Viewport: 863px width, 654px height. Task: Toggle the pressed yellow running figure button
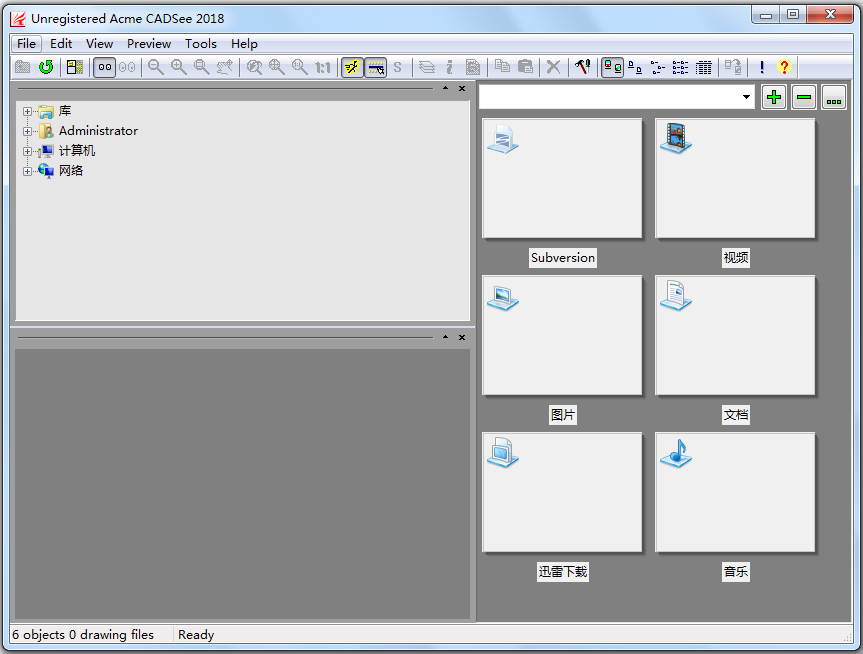352,67
